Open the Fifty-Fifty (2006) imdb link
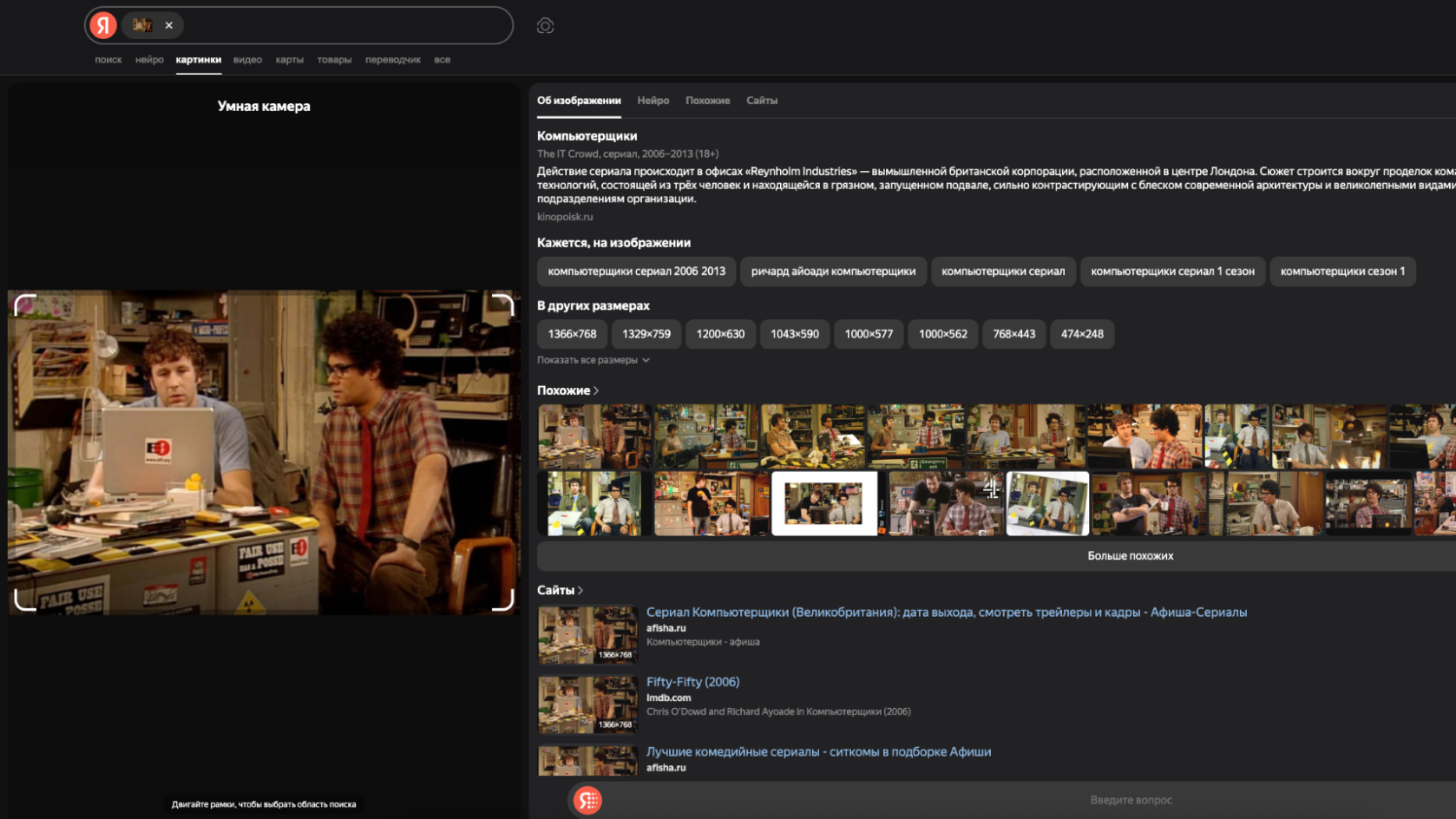 (x=692, y=682)
